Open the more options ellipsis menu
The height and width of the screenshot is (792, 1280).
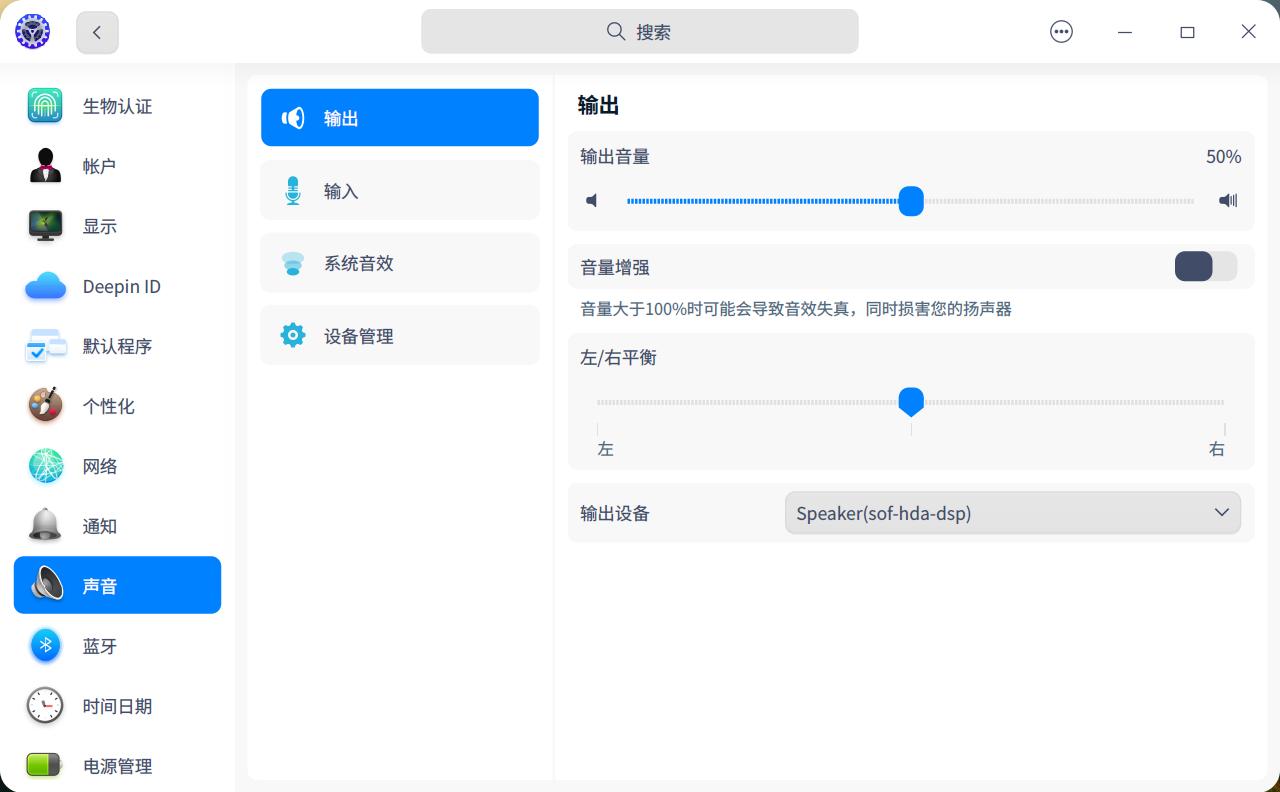click(x=1061, y=31)
